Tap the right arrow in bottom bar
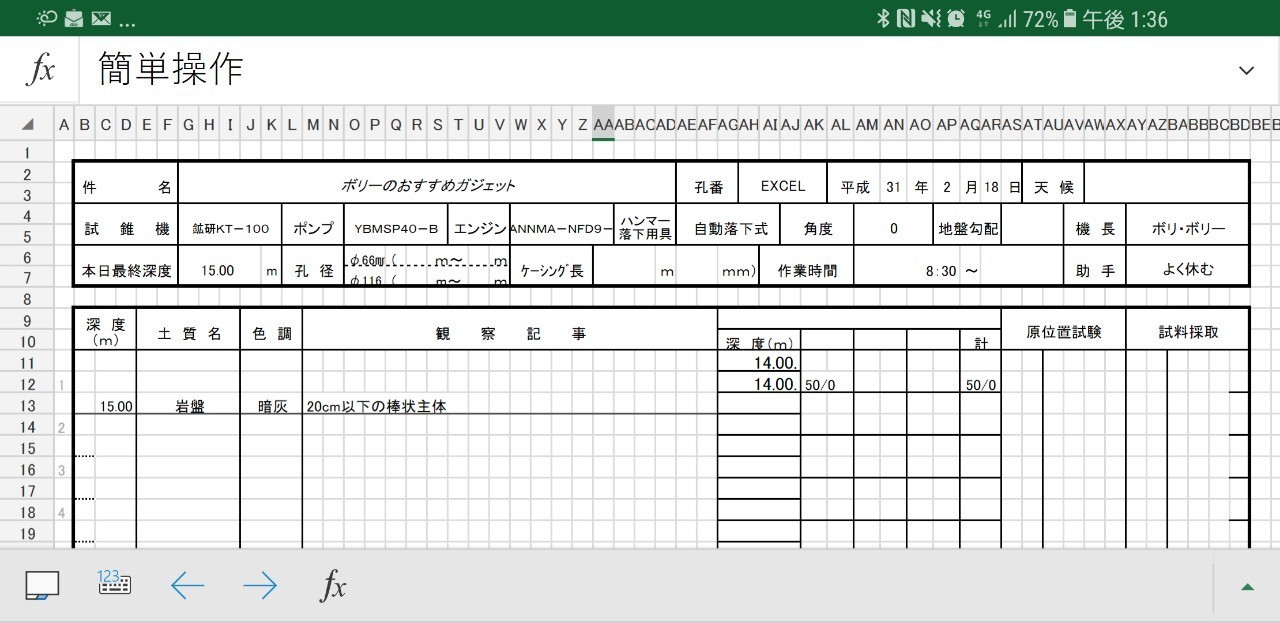The height and width of the screenshot is (623, 1280). [260, 586]
